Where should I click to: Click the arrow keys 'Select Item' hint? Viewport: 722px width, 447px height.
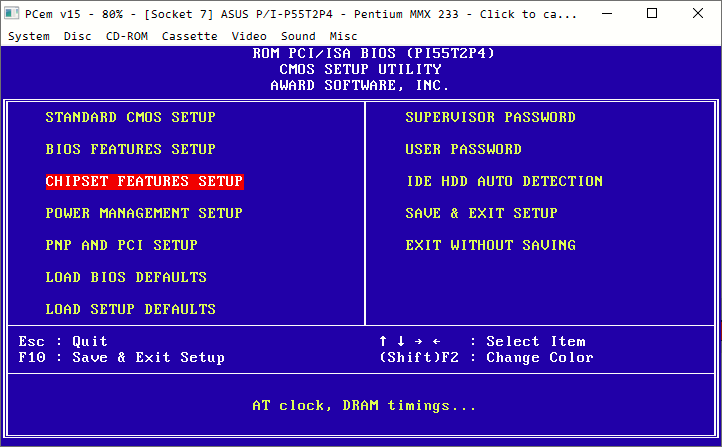coord(482,341)
